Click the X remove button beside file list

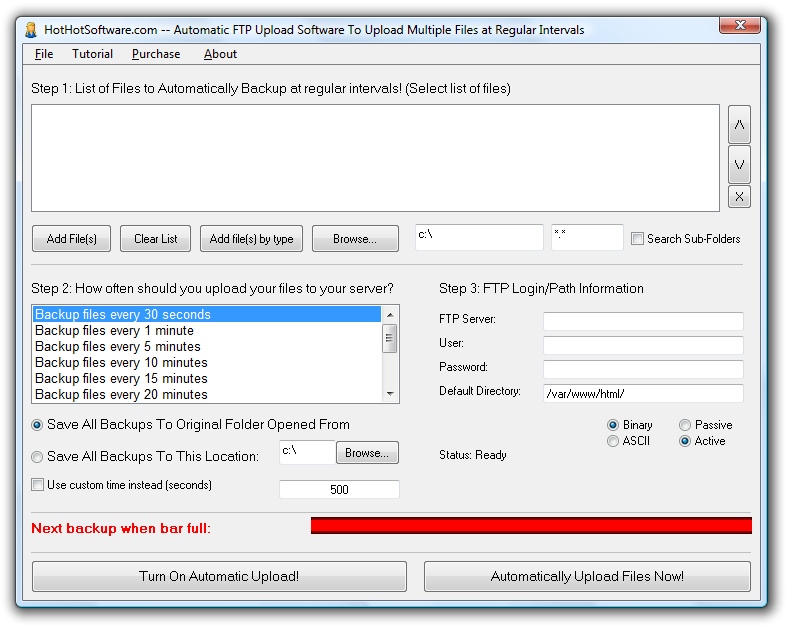point(739,196)
